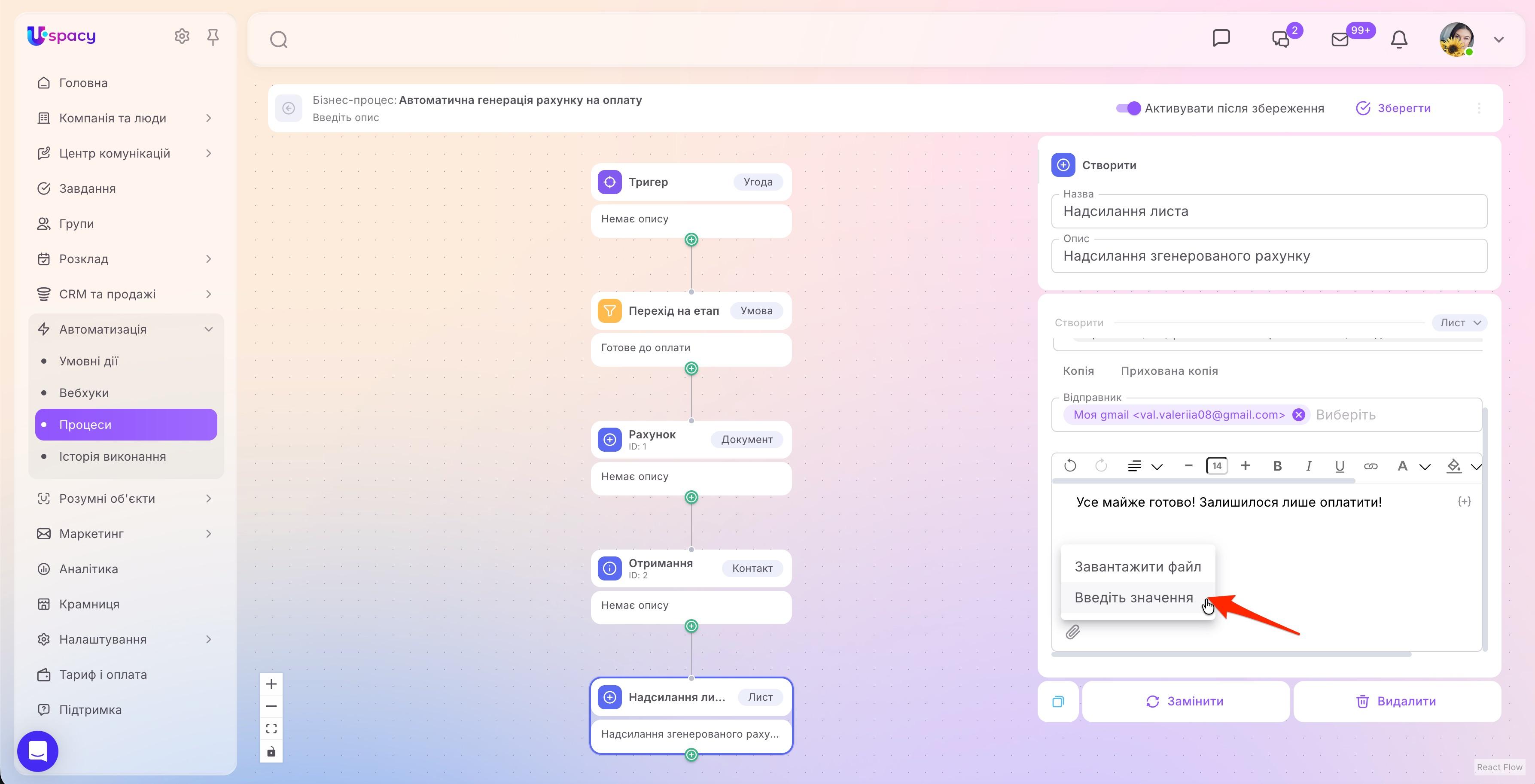Undo the last edit in the editor toolbar
The width and height of the screenshot is (1535, 784).
1070,466
